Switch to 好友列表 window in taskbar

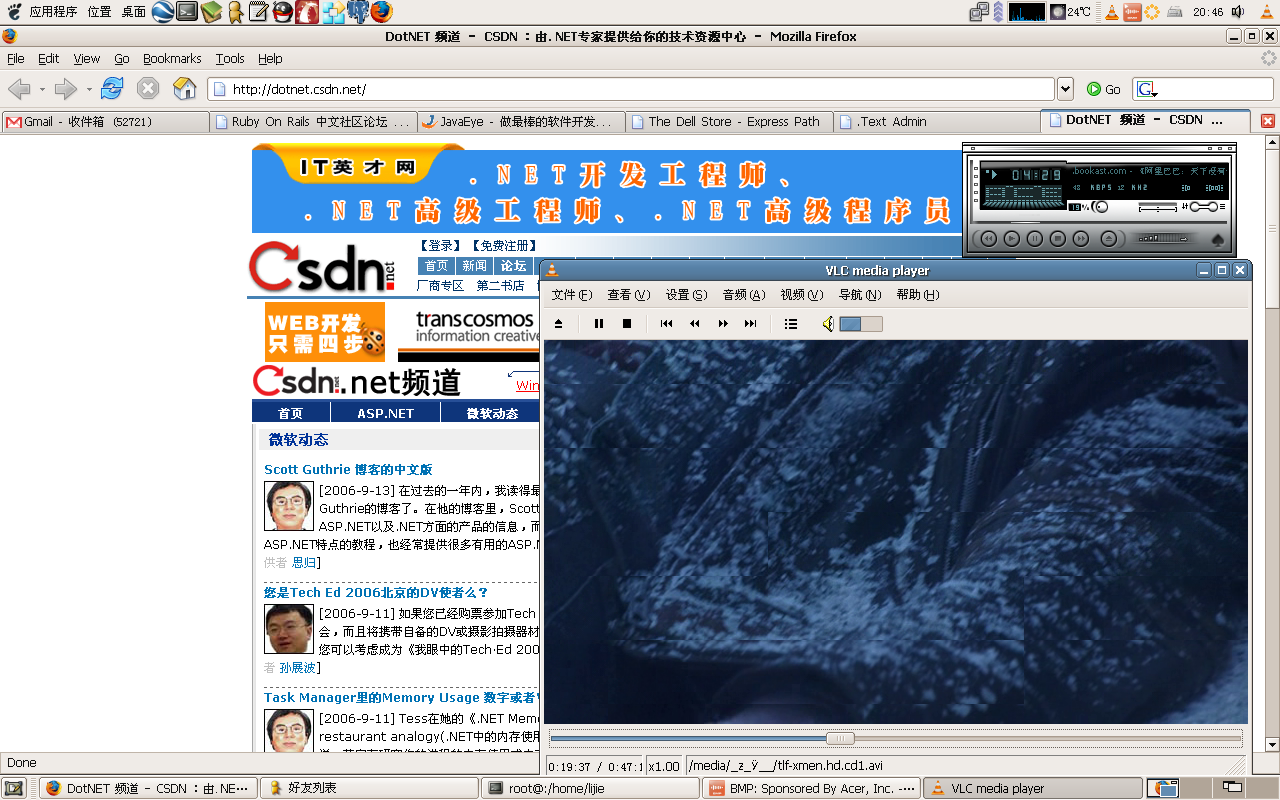(370, 788)
